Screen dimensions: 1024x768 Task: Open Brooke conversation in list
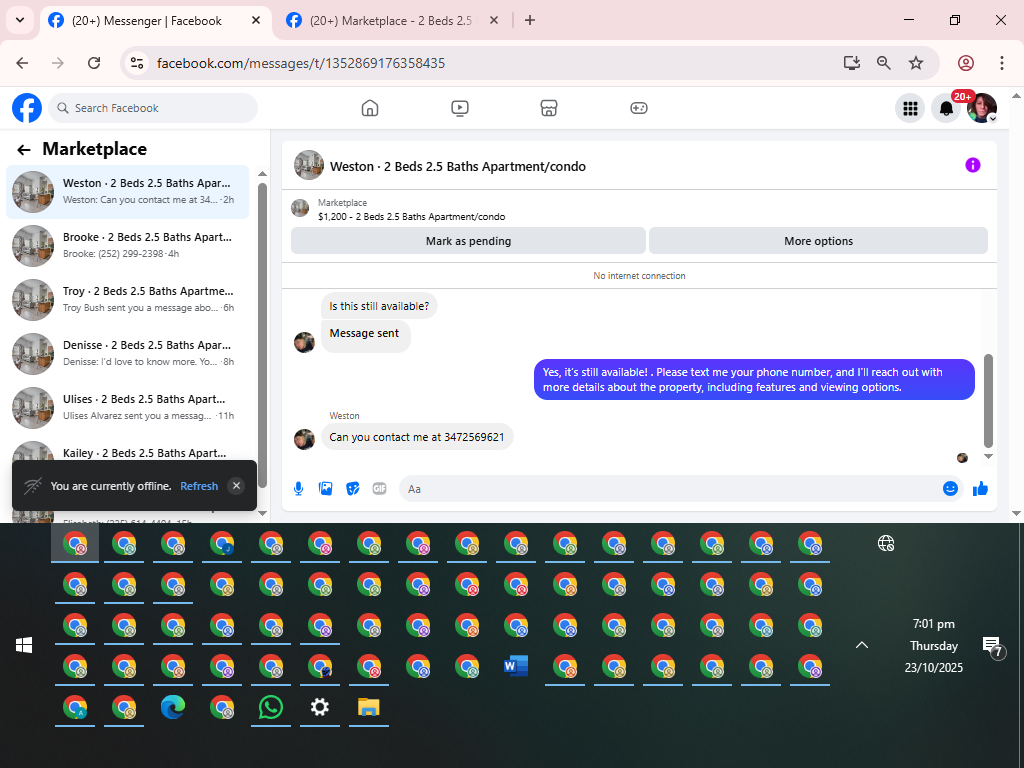127,246
